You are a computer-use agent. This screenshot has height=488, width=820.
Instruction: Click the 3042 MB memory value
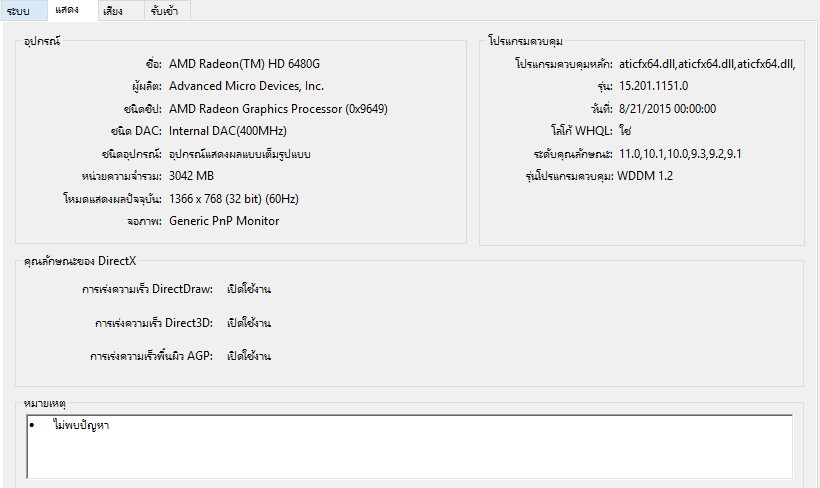192,176
